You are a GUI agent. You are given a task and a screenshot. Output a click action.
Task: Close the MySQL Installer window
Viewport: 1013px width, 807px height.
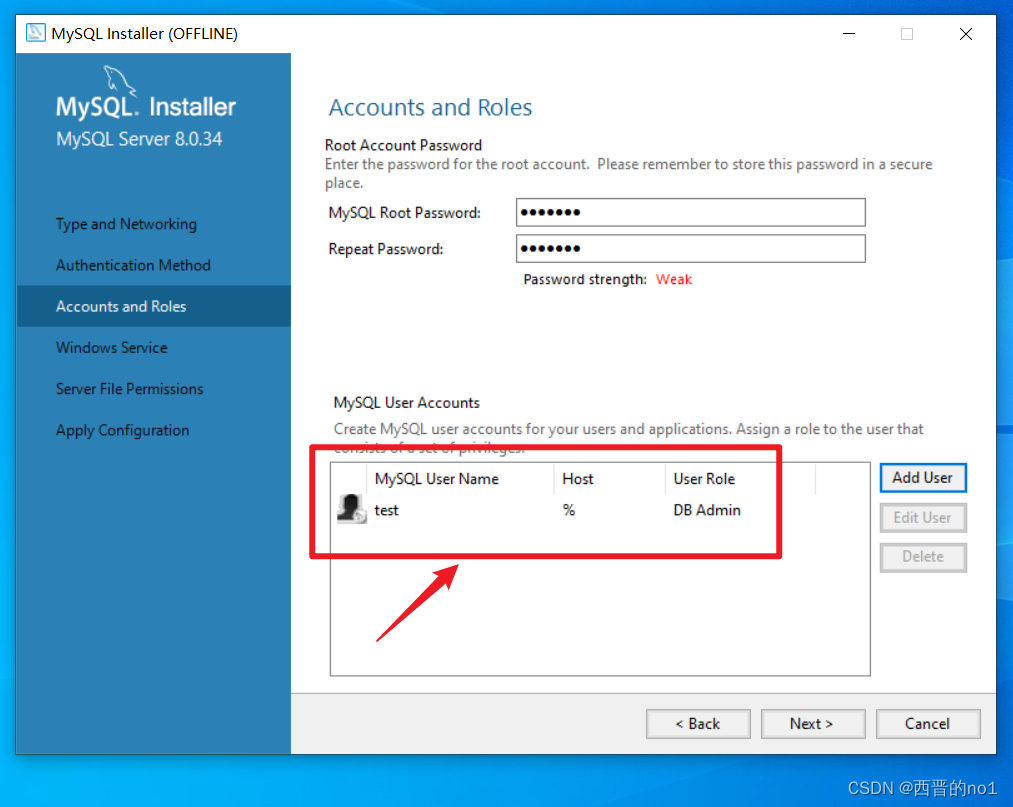pos(966,34)
